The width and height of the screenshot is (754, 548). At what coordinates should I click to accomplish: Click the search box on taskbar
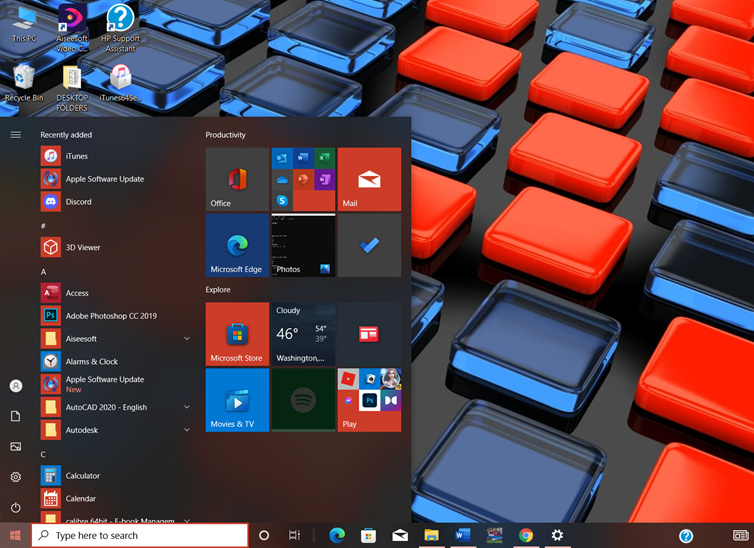coord(140,535)
